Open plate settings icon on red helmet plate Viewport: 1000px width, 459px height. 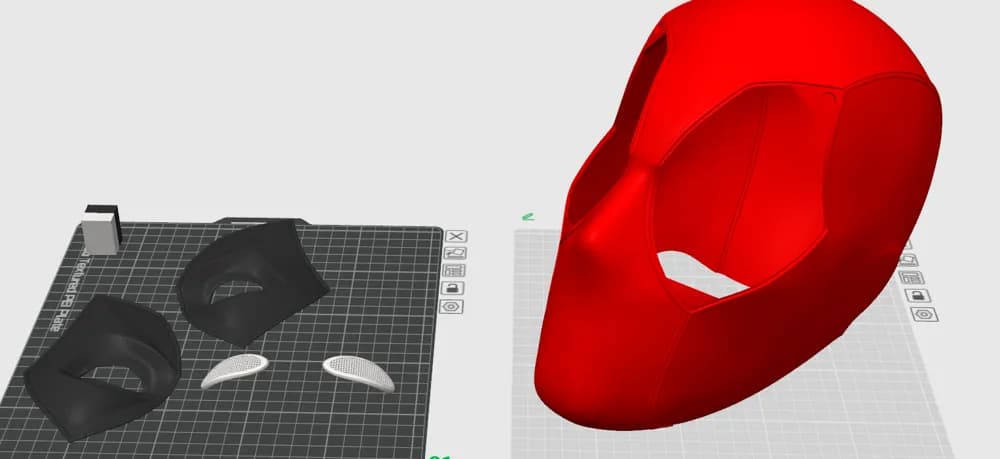click(x=922, y=314)
